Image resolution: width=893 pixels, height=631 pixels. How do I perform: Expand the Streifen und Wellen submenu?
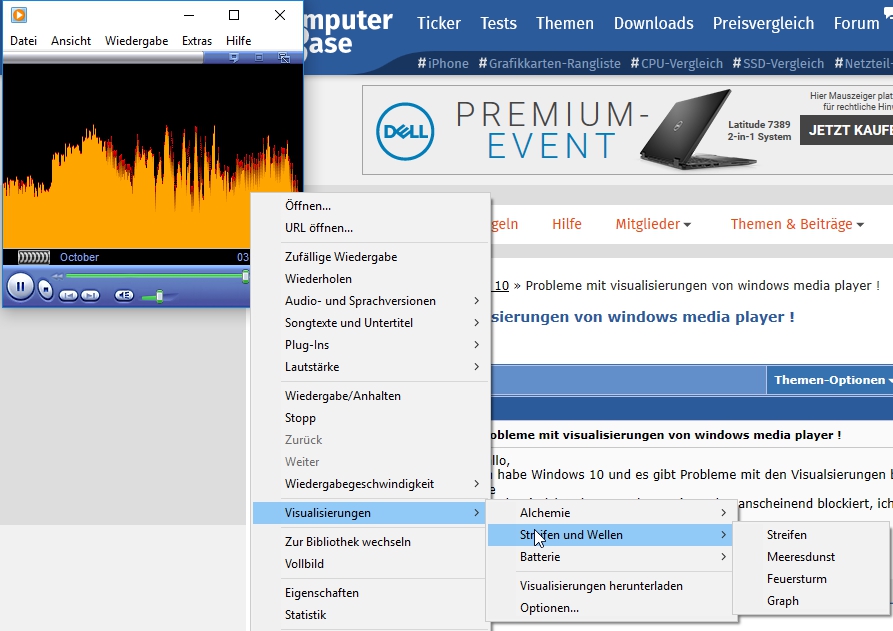tap(611, 535)
